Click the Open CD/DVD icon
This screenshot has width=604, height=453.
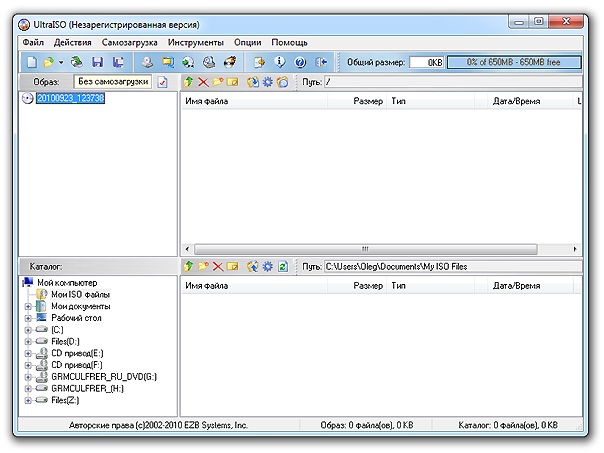click(x=77, y=62)
